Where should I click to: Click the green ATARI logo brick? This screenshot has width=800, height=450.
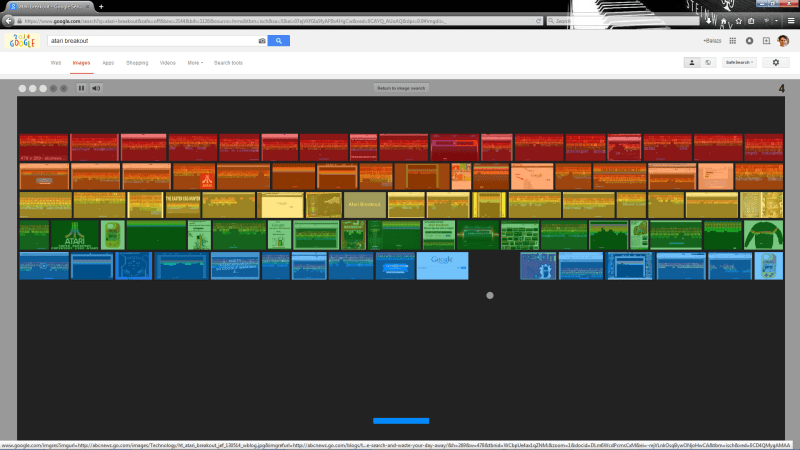click(x=75, y=235)
